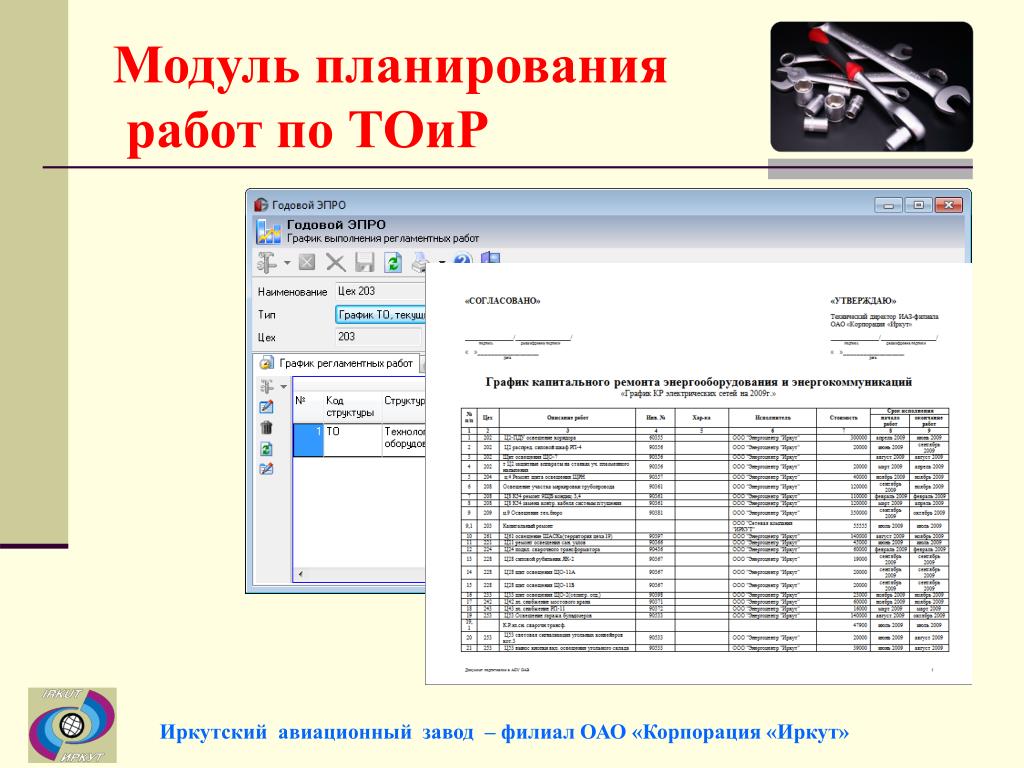
Task: Expand the side panel wrench dropdown arrow
Action: tap(283, 387)
